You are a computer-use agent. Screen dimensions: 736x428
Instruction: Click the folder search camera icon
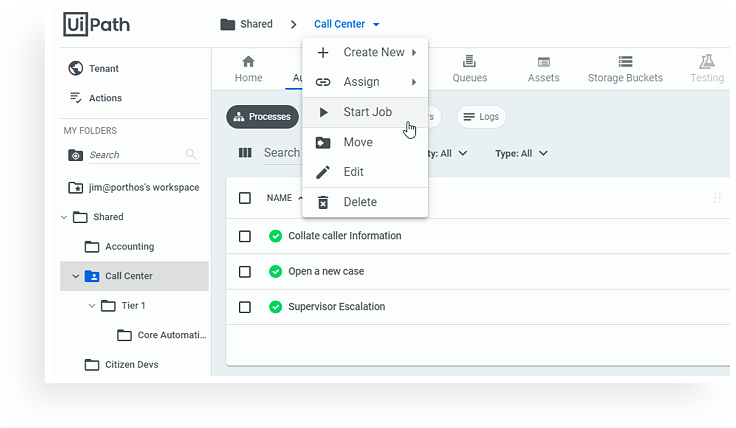(76, 155)
